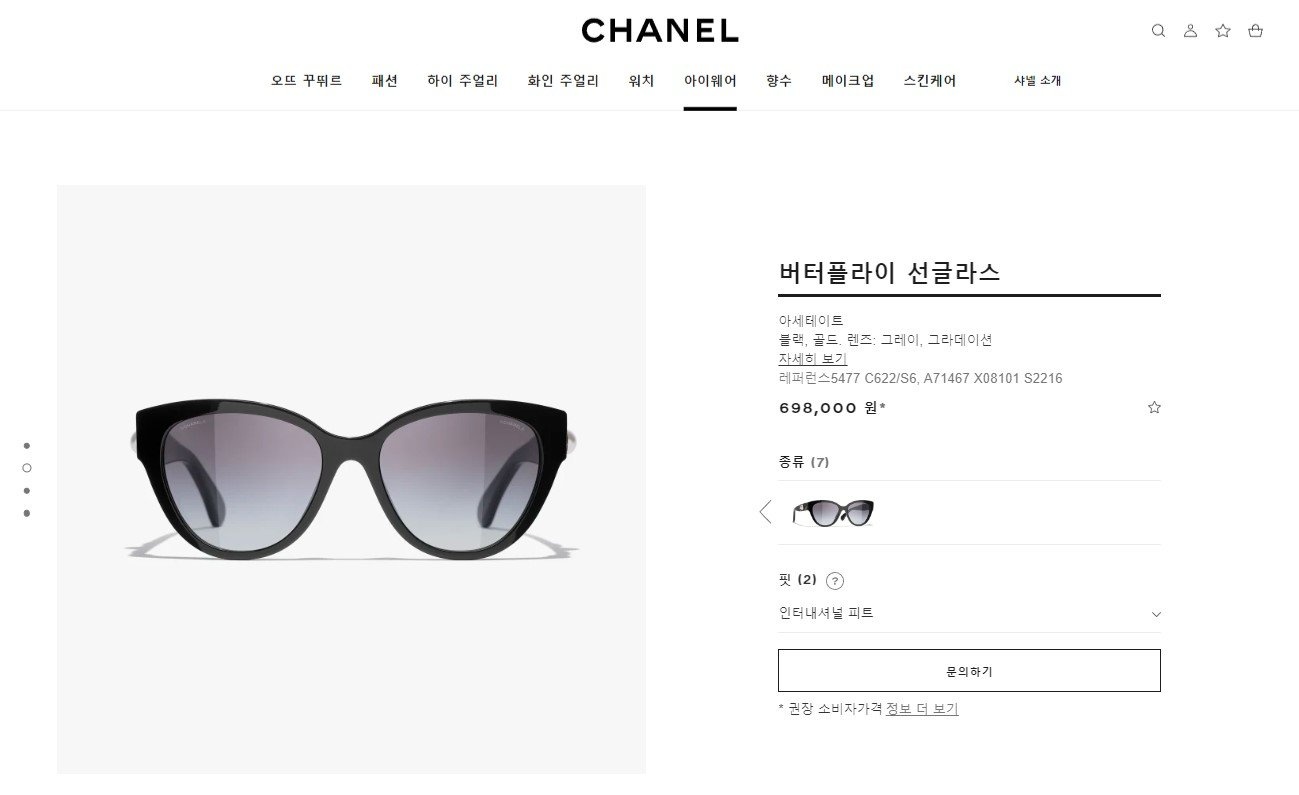Expand the 인터내셔널 피트 fit dropdown
The width and height of the screenshot is (1299, 795).
coord(969,613)
